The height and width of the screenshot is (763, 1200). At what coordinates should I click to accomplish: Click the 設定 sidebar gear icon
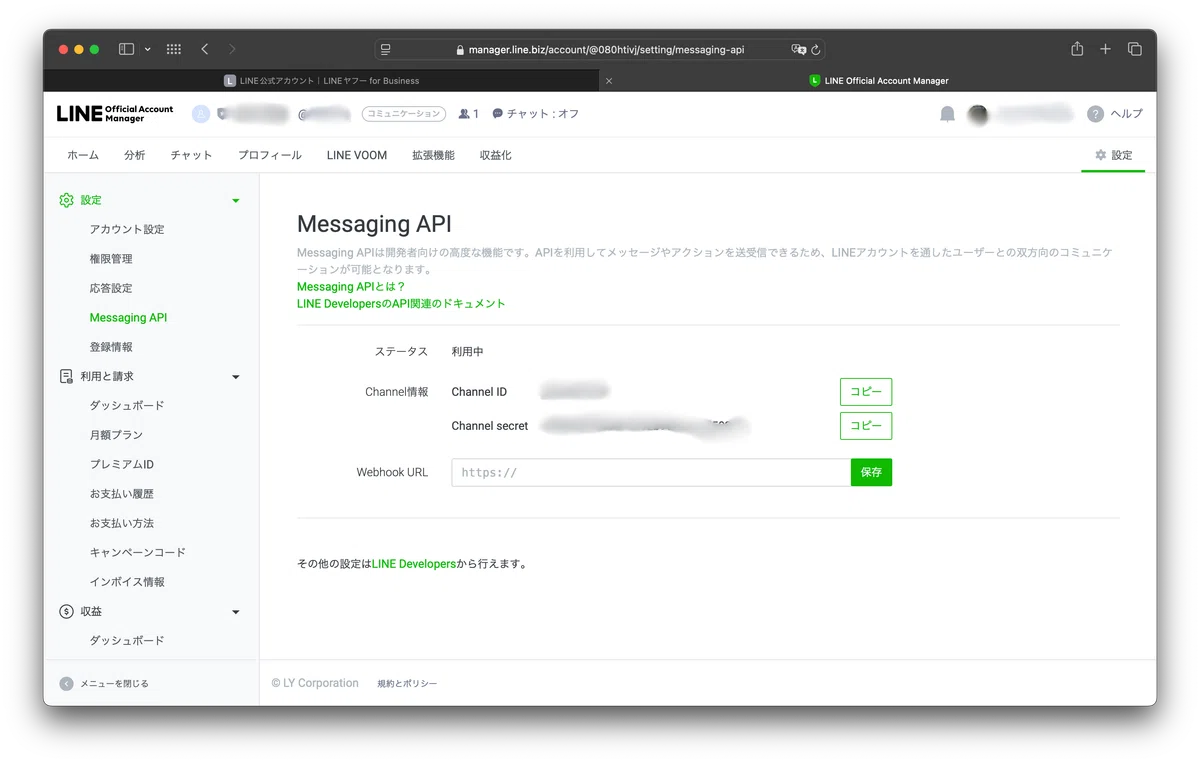click(66, 200)
